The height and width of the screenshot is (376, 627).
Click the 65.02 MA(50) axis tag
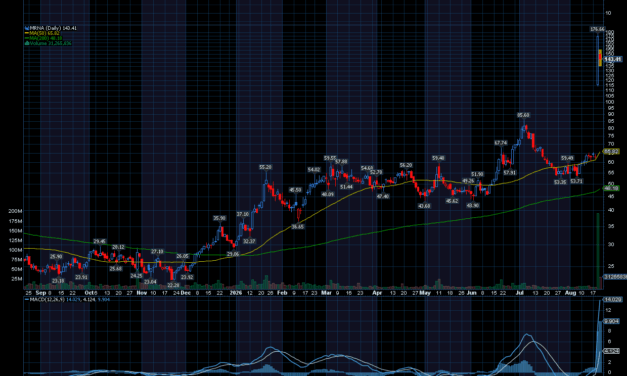(x=611, y=152)
